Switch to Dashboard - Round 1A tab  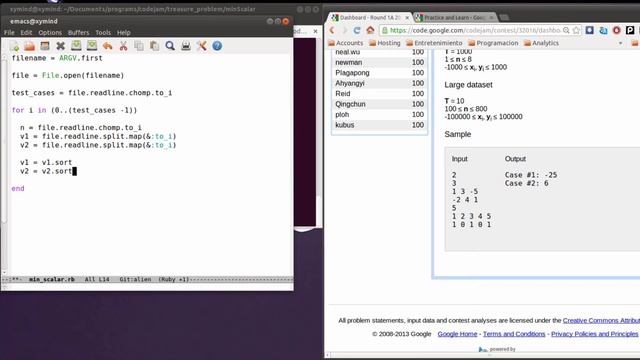point(370,18)
